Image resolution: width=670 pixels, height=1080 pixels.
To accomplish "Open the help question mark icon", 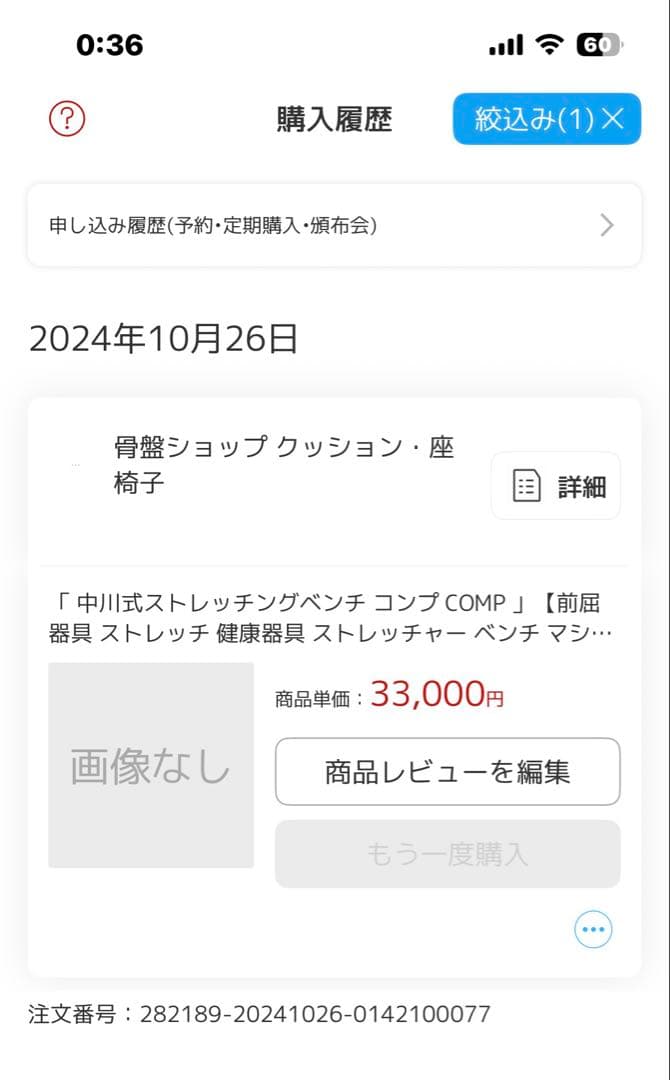I will (65, 118).
